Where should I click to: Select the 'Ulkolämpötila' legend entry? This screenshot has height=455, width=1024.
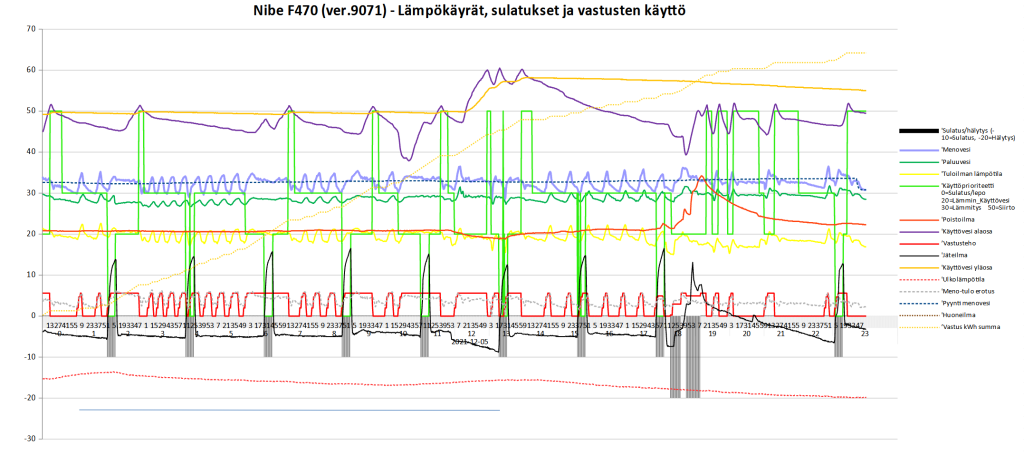(x=958, y=279)
